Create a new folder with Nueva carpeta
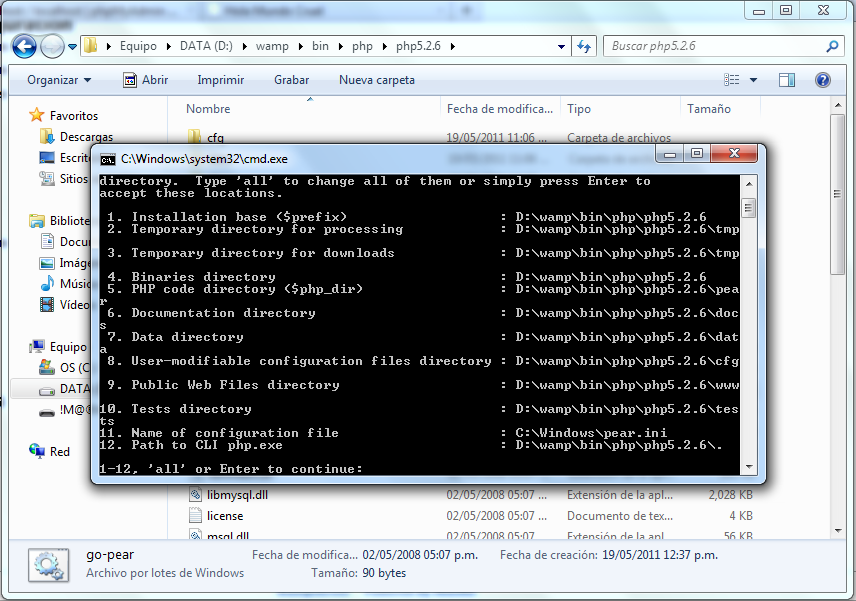This screenshot has width=856, height=601. 376,80
